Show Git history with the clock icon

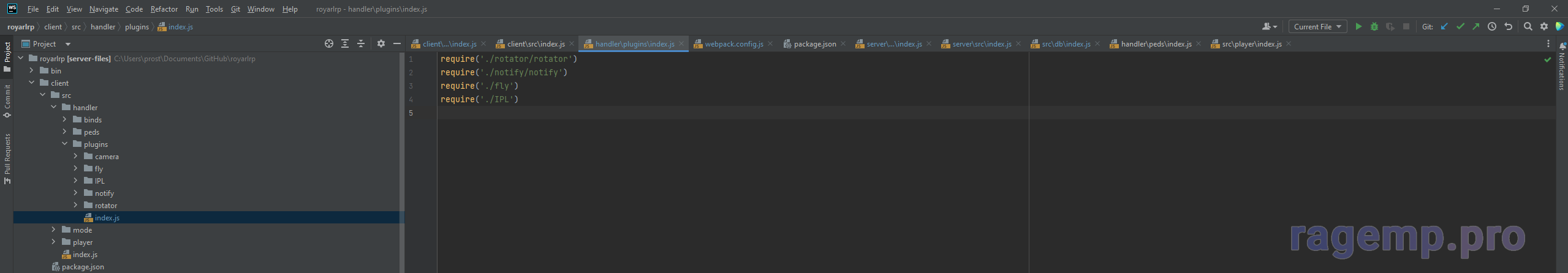click(1492, 27)
